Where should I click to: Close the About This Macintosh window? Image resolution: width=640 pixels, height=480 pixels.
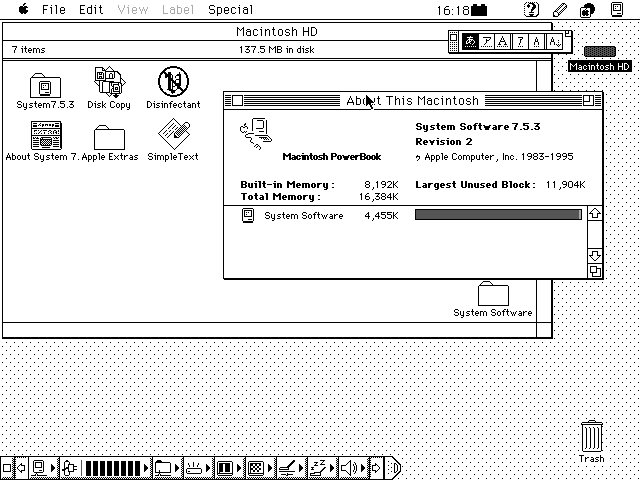pyautogui.click(x=237, y=100)
